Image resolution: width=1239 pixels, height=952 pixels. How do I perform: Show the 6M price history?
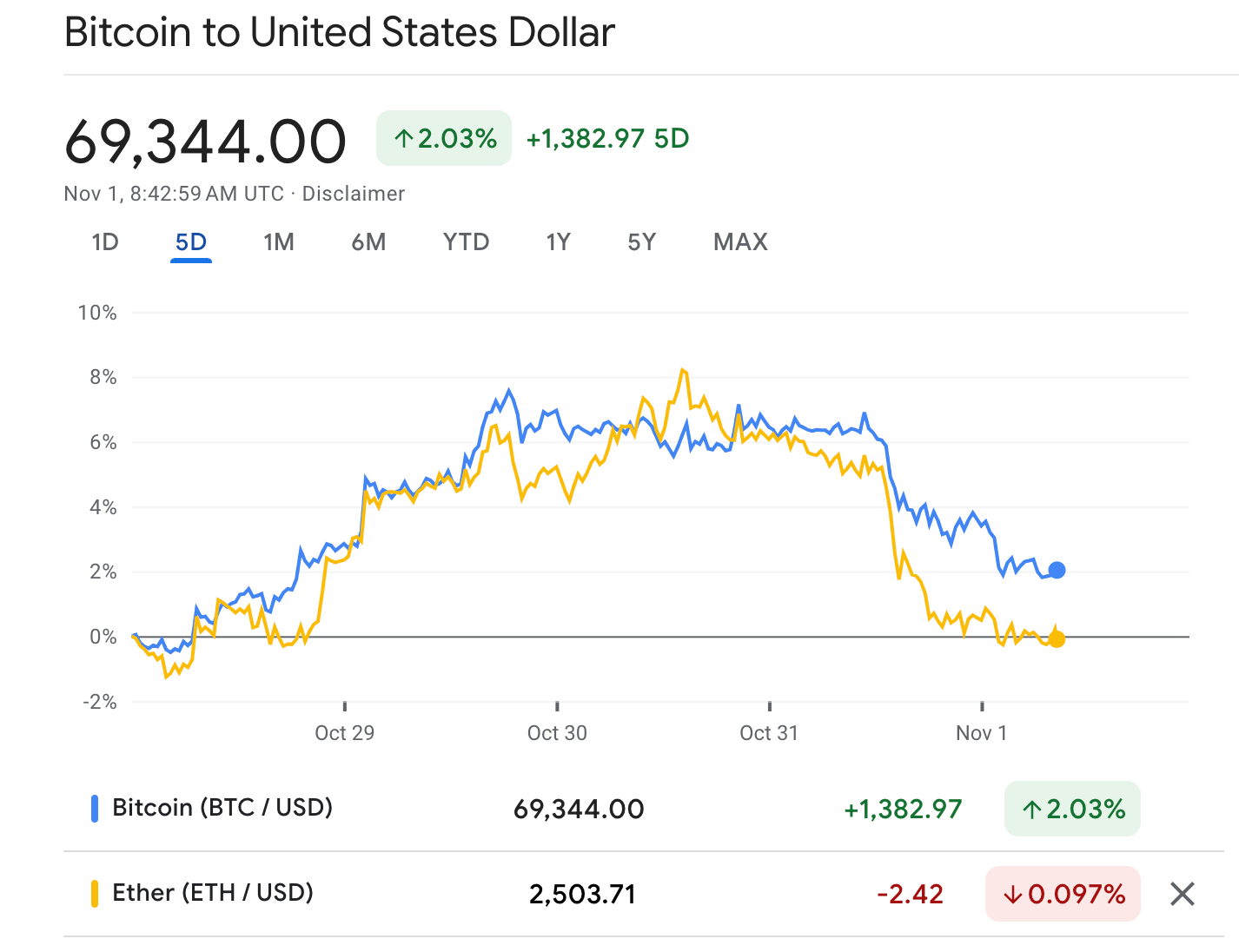click(x=368, y=242)
